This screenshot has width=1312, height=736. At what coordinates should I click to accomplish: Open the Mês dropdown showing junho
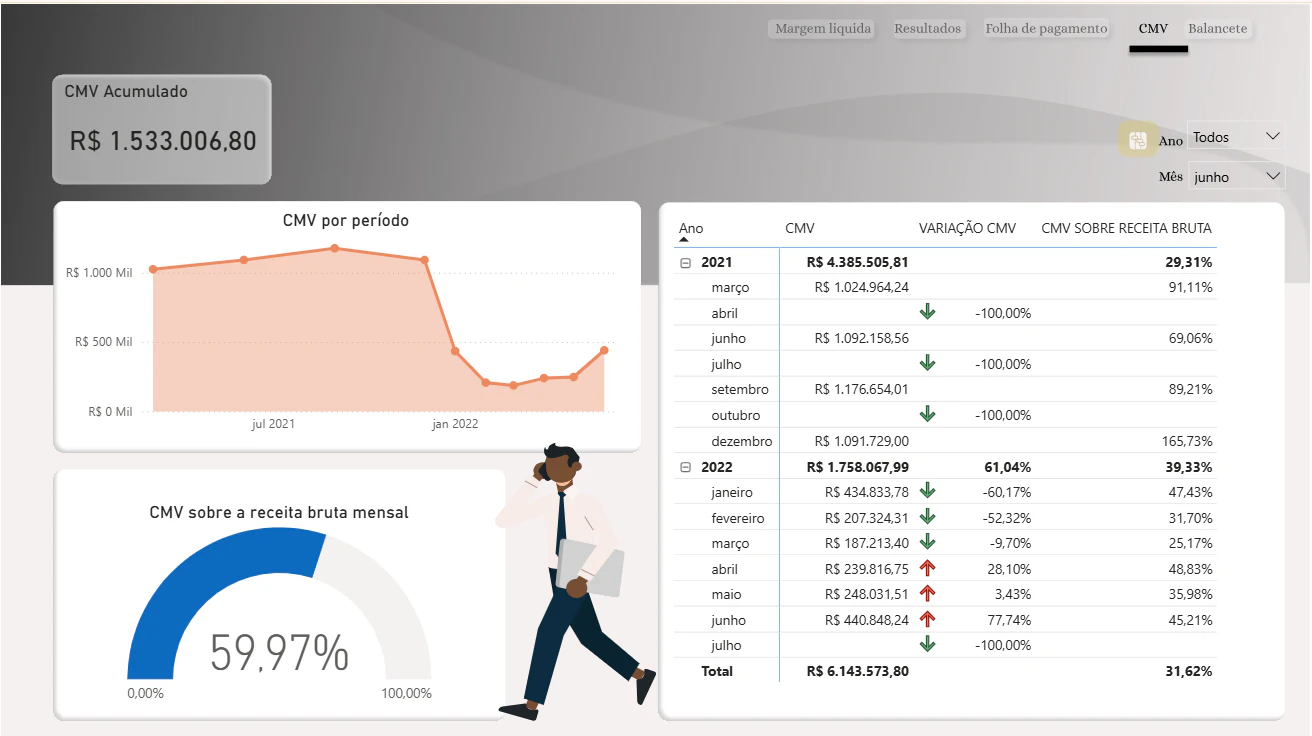click(x=1236, y=177)
